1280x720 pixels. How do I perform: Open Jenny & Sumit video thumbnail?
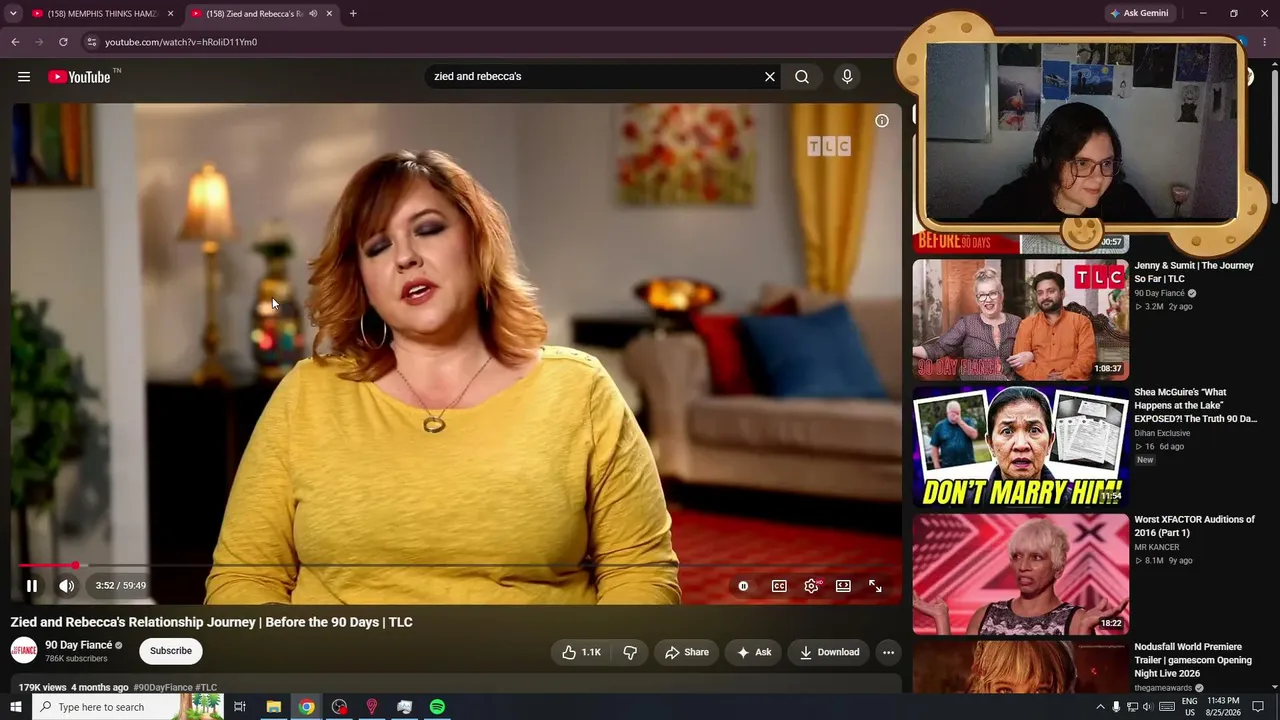click(x=1020, y=320)
